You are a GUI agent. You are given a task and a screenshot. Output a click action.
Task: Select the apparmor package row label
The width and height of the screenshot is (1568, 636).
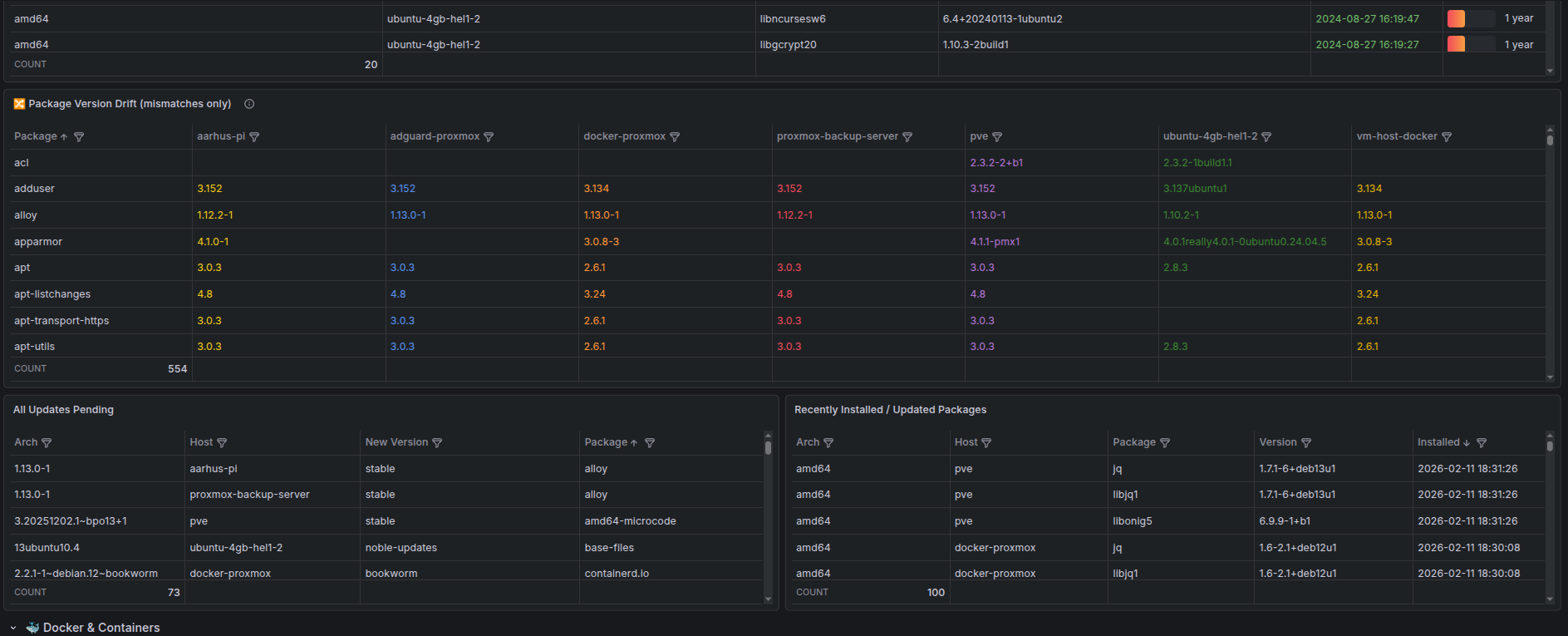click(x=38, y=242)
